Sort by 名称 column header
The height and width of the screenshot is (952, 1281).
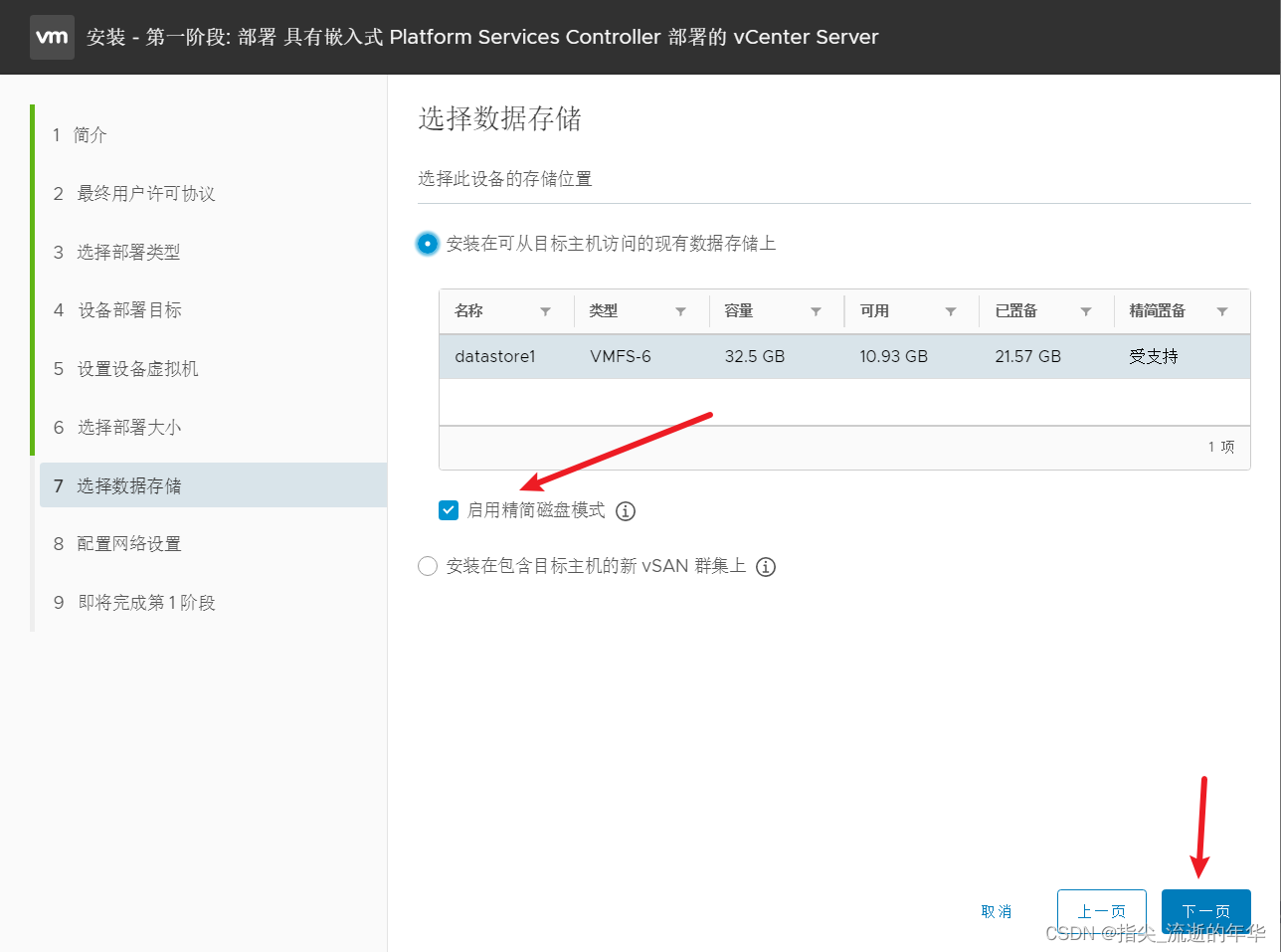point(468,311)
